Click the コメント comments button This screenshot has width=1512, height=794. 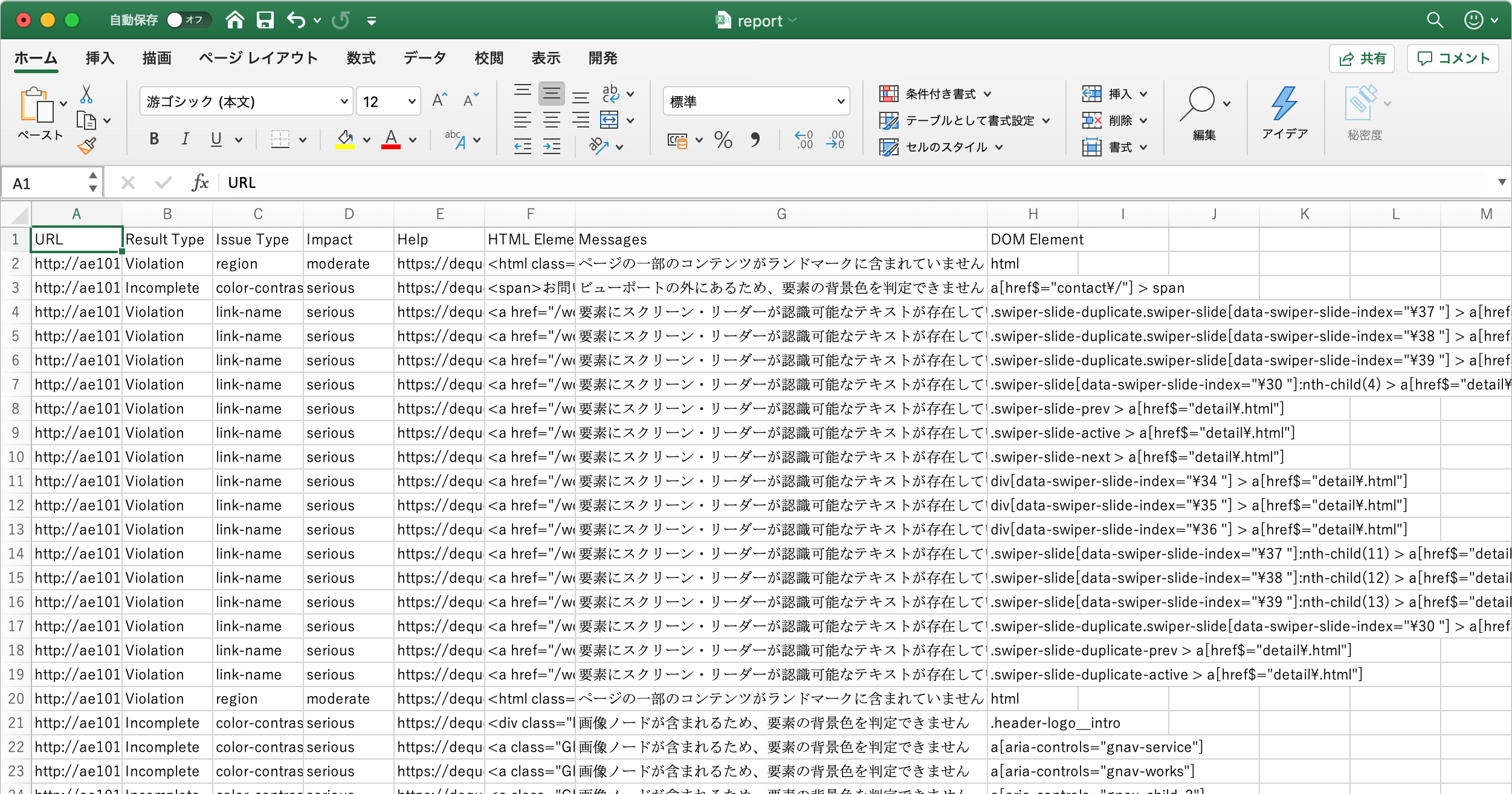point(1453,59)
